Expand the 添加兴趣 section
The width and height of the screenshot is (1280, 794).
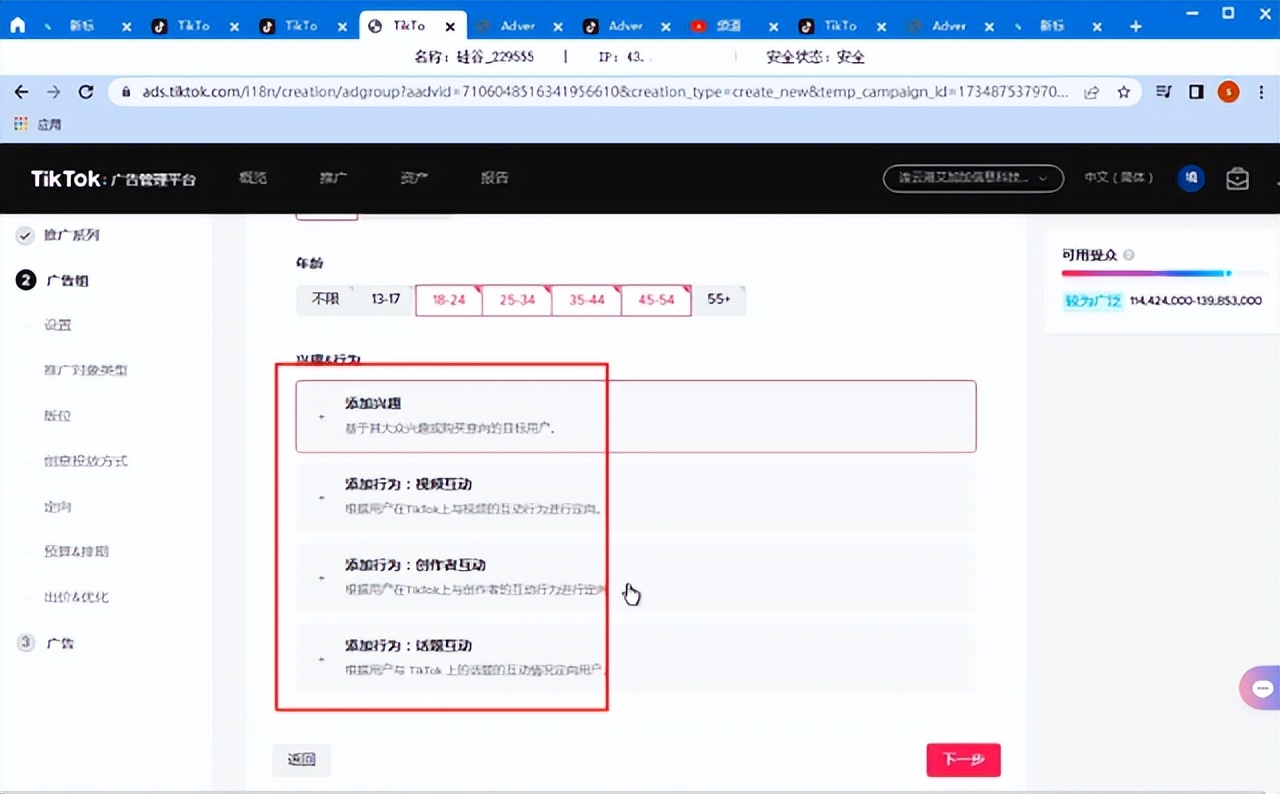pyautogui.click(x=635, y=416)
